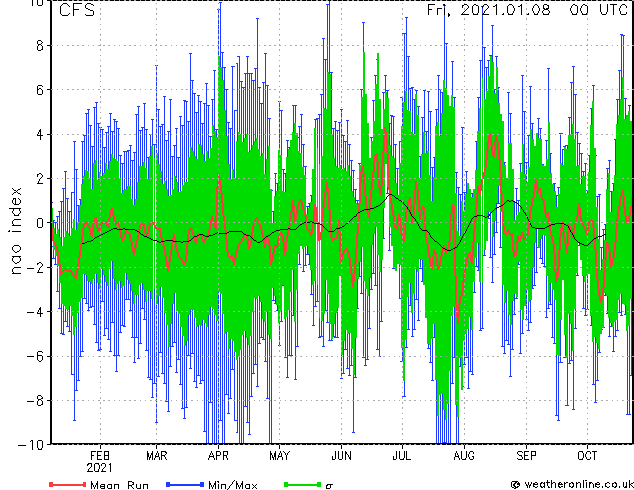Click the FEB month label
634x490 pixels.
pos(100,456)
